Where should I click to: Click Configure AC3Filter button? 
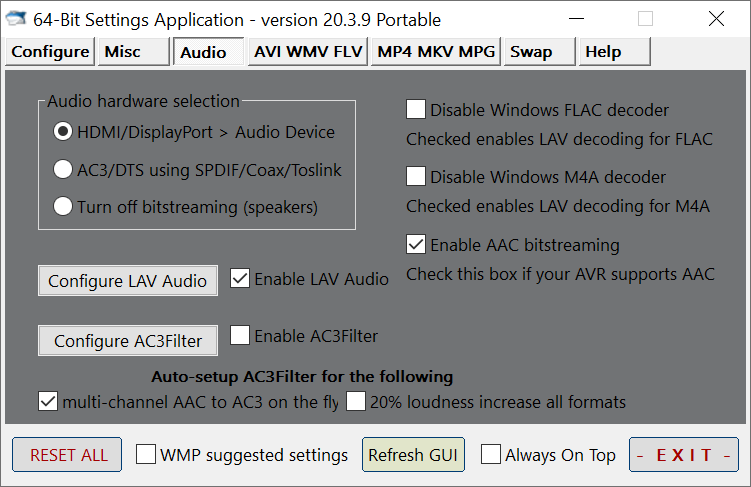coord(128,341)
